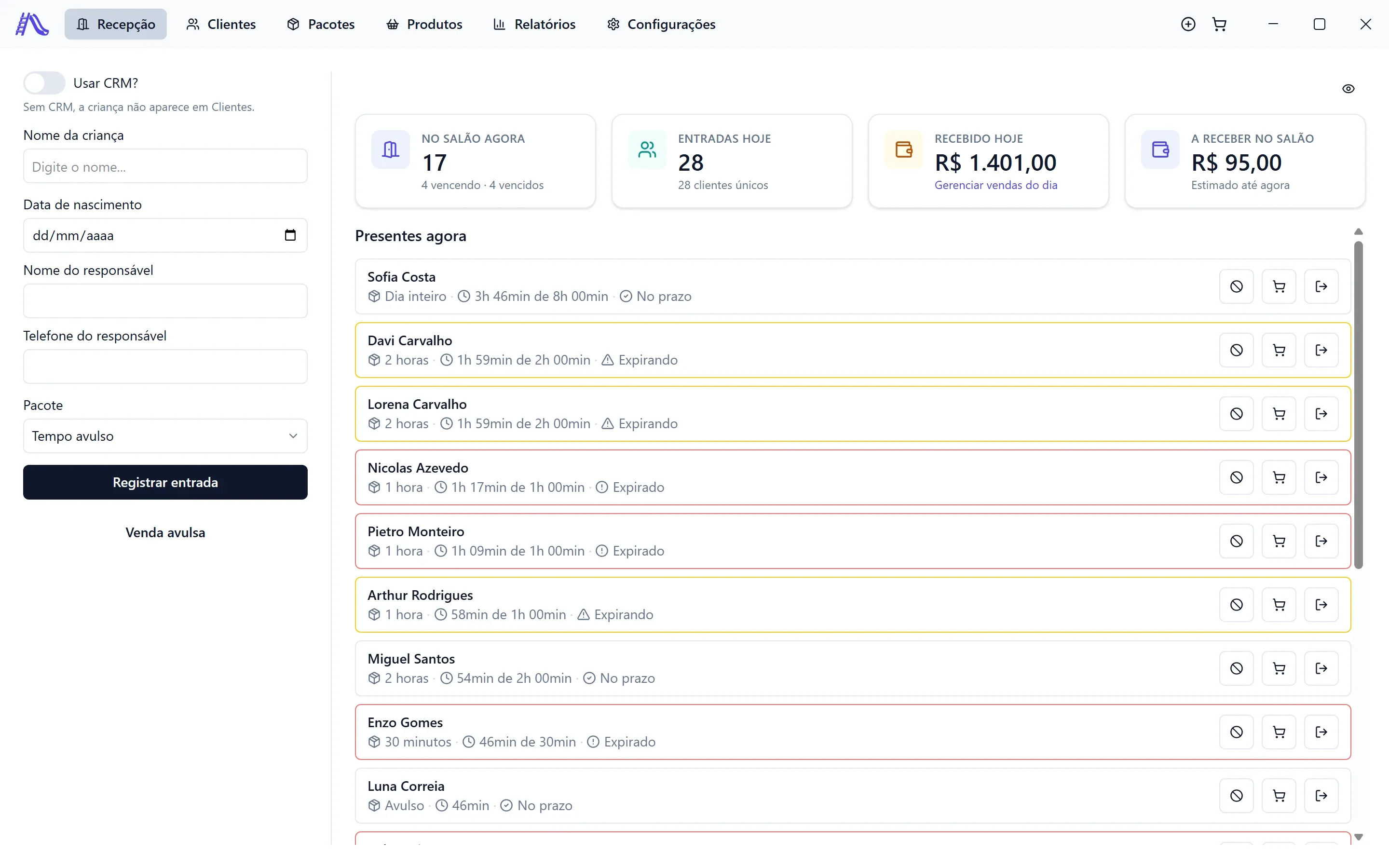Click the cancel icon for Nicolas Azevedo
This screenshot has height=868, width=1389.
click(x=1236, y=477)
